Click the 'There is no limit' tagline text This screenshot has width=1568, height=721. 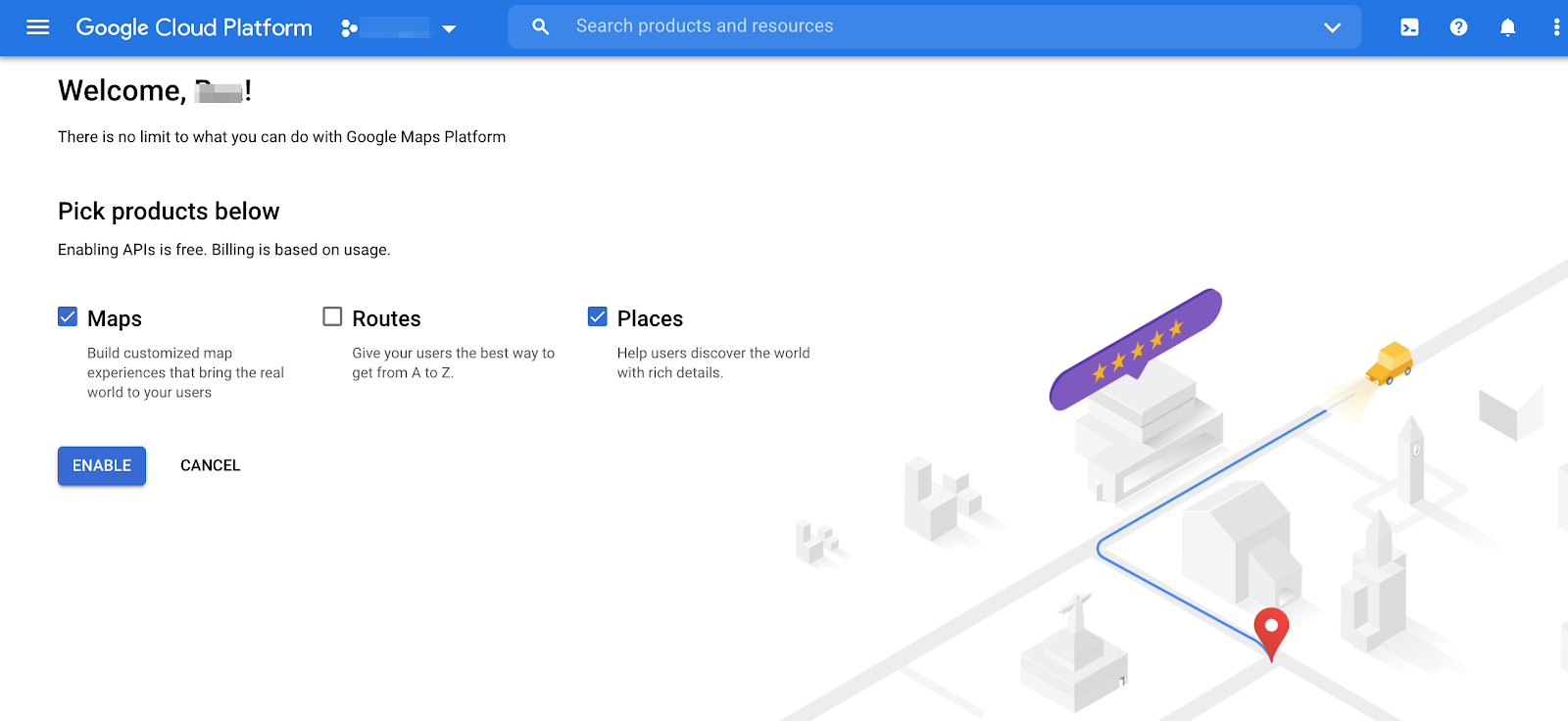click(281, 137)
